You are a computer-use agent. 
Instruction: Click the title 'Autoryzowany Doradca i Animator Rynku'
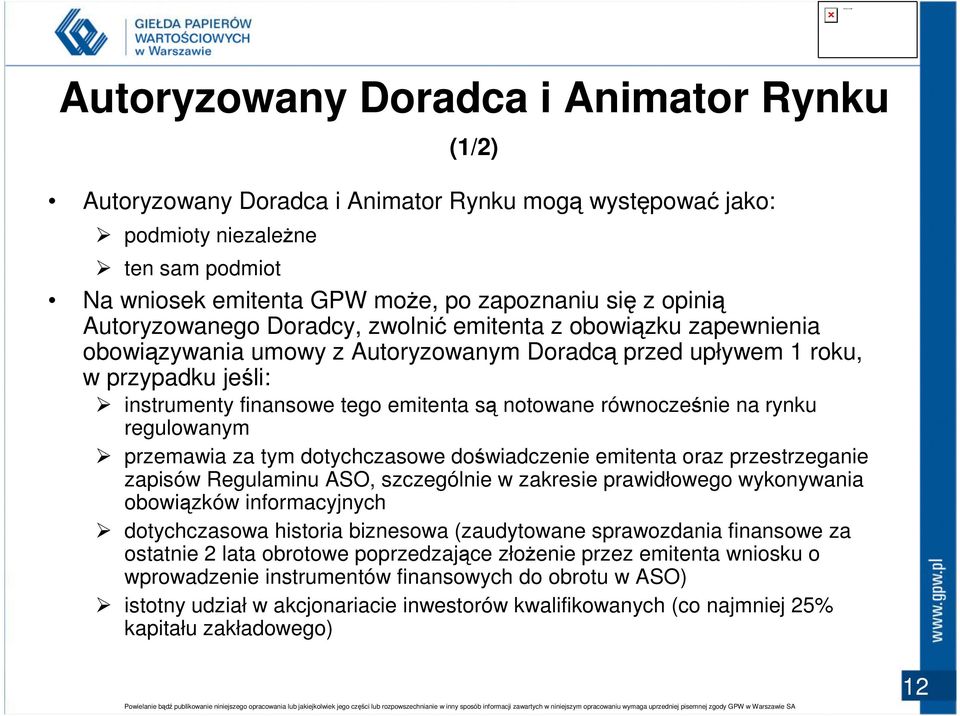[x=474, y=98]
